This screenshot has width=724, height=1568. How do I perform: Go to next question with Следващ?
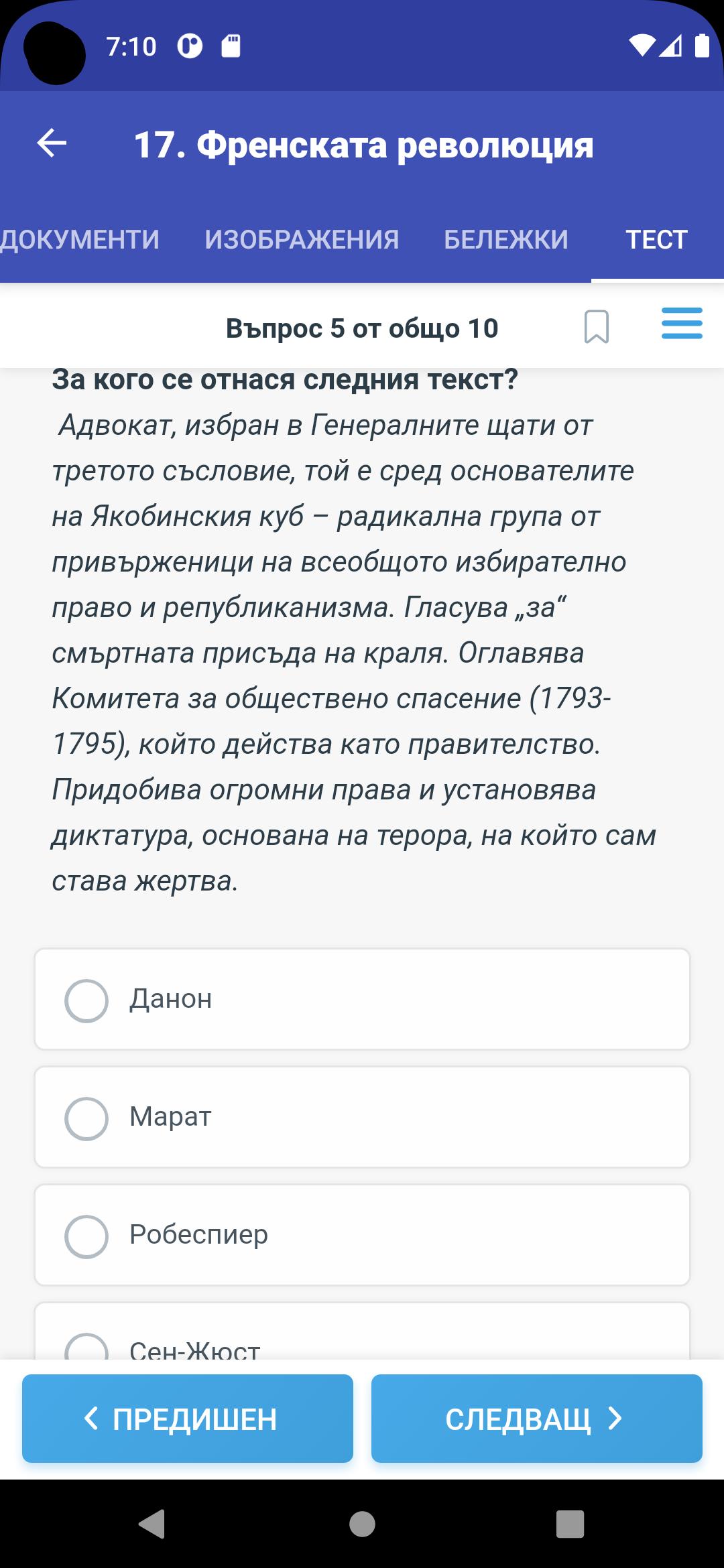point(536,1419)
